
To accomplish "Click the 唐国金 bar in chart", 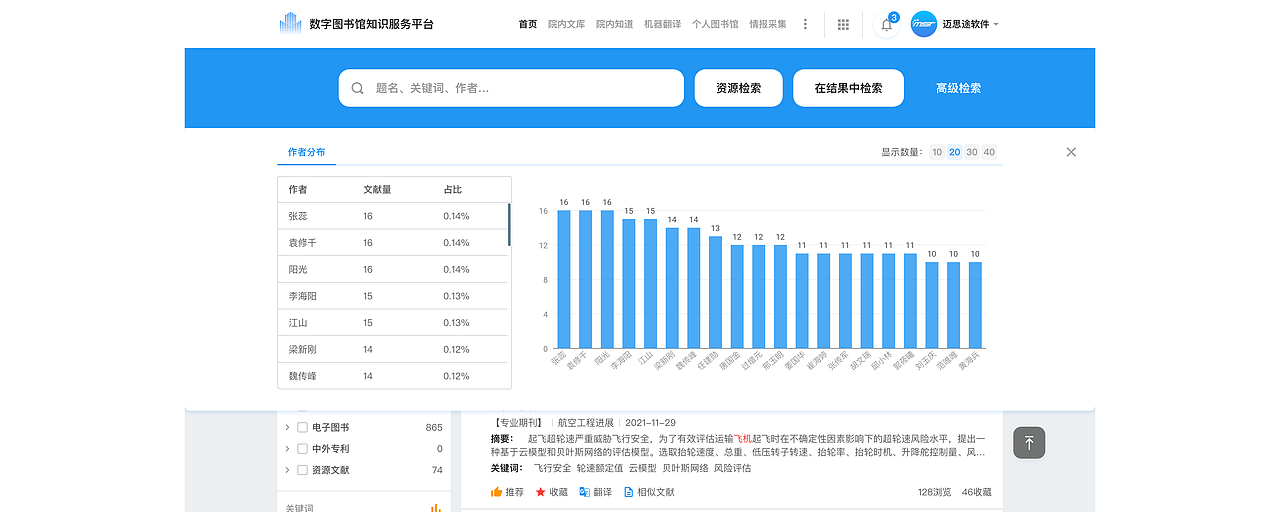I will [737, 297].
